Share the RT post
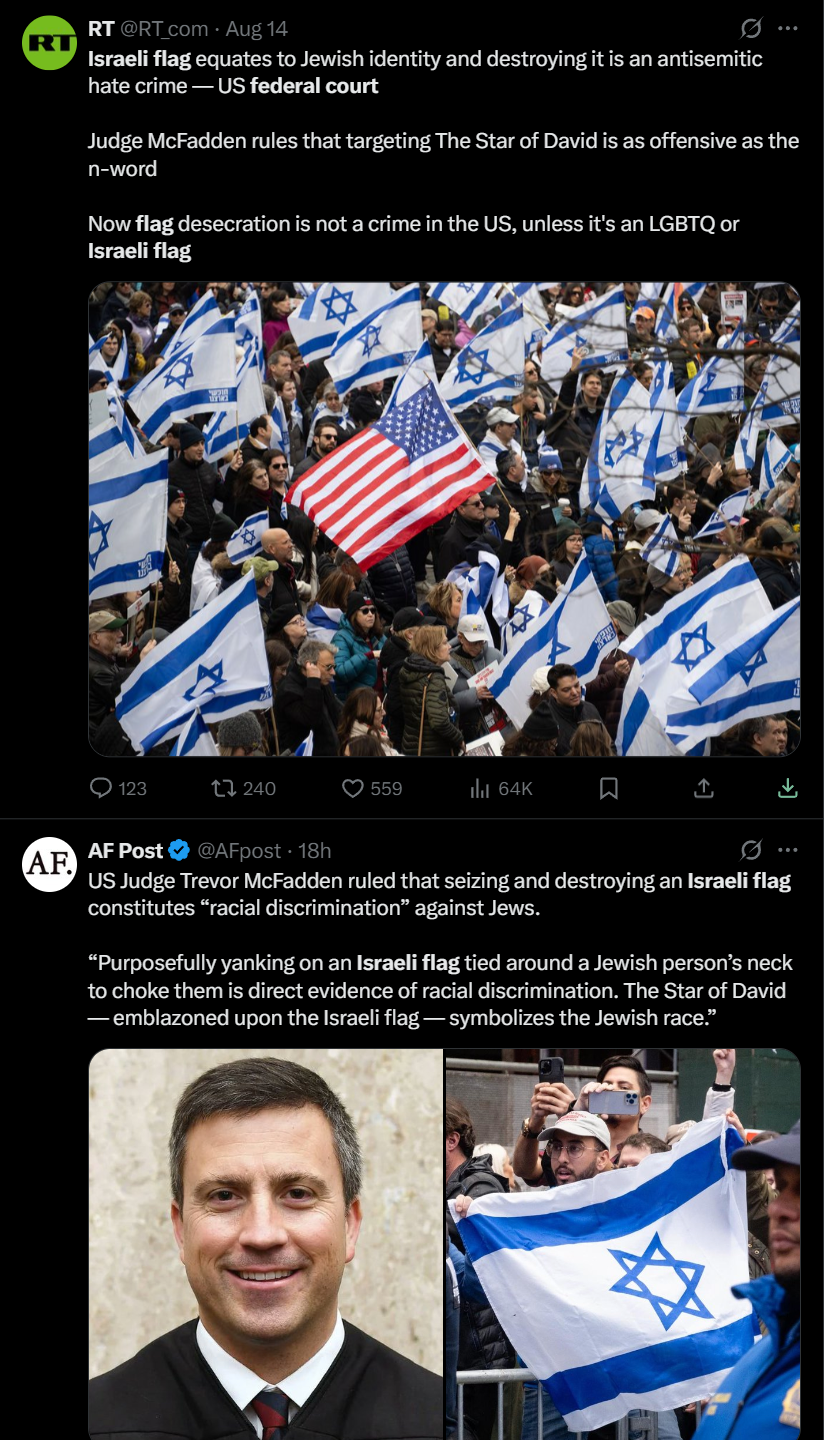This screenshot has width=824, height=1440. [704, 788]
